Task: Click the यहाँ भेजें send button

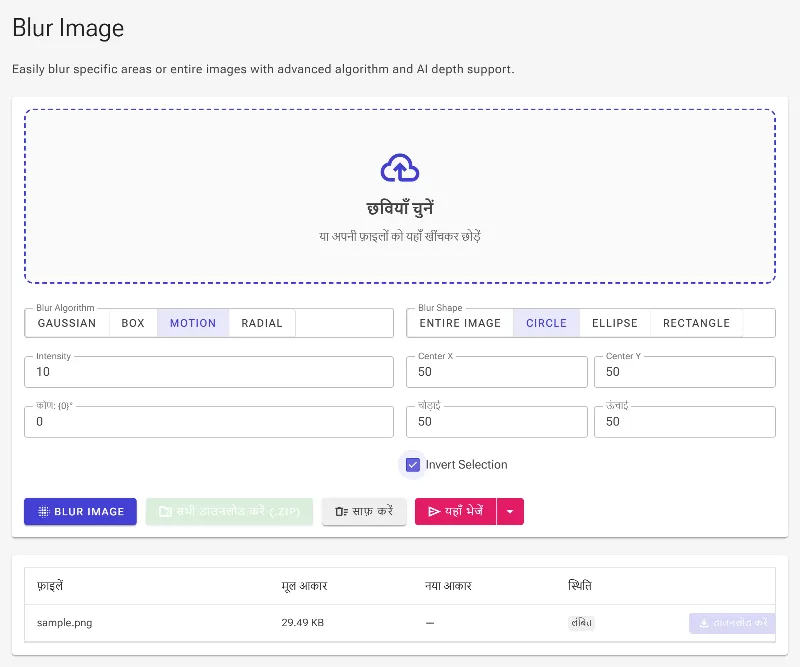Action: coord(455,511)
